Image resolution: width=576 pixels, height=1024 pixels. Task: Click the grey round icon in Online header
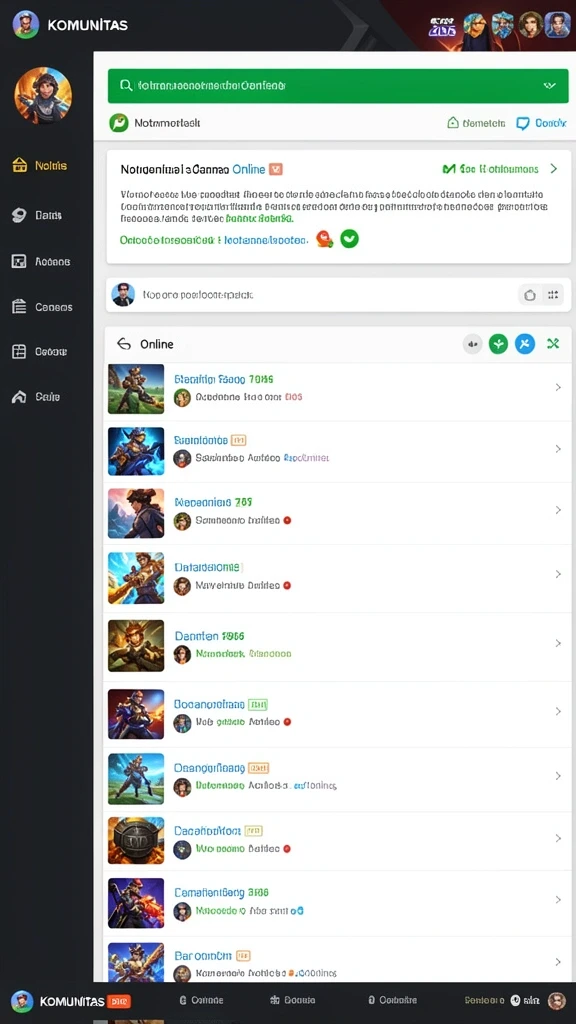pyautogui.click(x=472, y=344)
